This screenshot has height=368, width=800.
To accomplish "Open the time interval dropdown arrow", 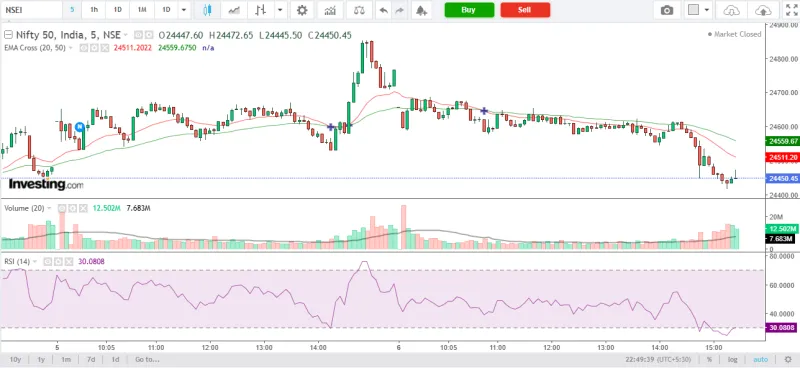I will pyautogui.click(x=184, y=10).
